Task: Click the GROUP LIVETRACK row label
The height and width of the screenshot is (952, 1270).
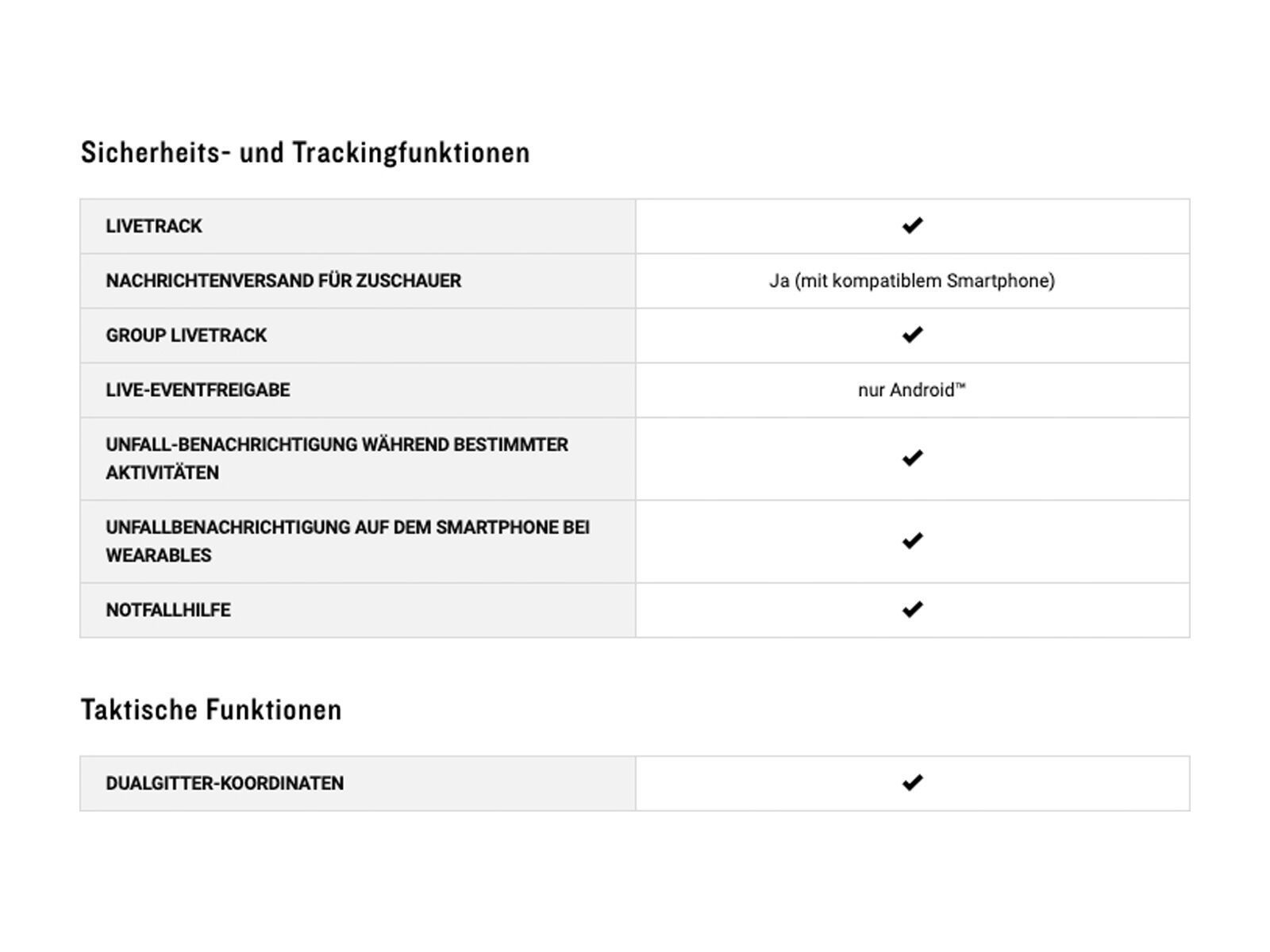Action: pos(187,336)
